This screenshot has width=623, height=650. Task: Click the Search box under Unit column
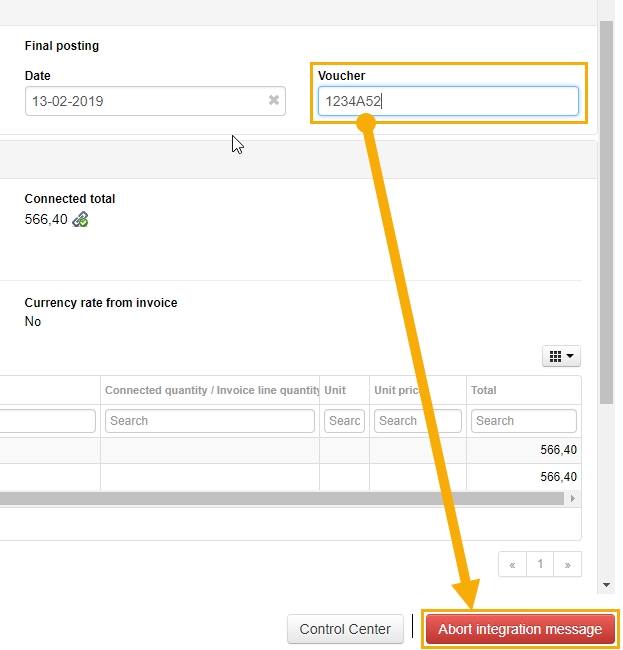pos(344,421)
